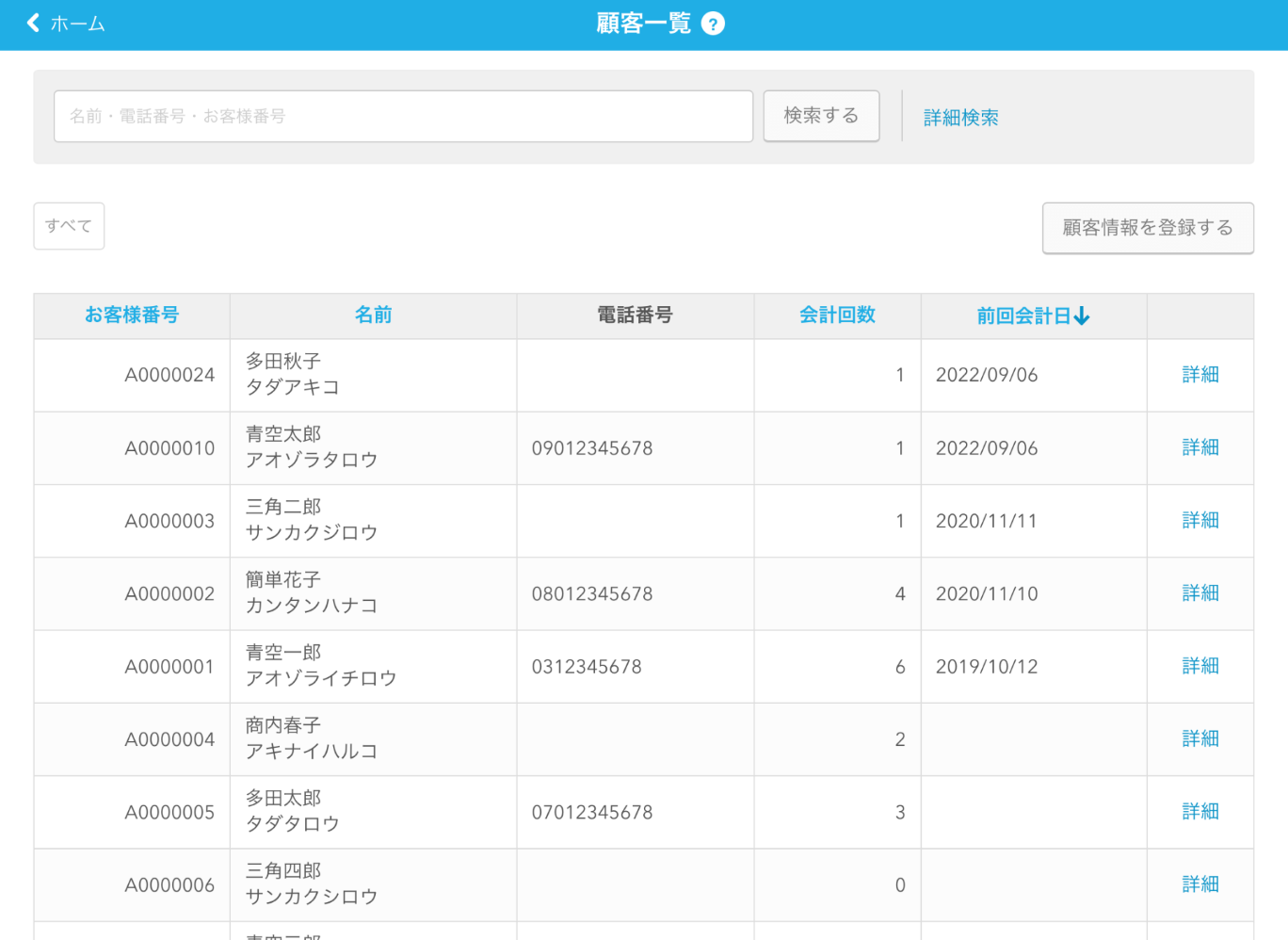The height and width of the screenshot is (940, 1288).
Task: Open the 詳細検索 link
Action: (x=960, y=118)
